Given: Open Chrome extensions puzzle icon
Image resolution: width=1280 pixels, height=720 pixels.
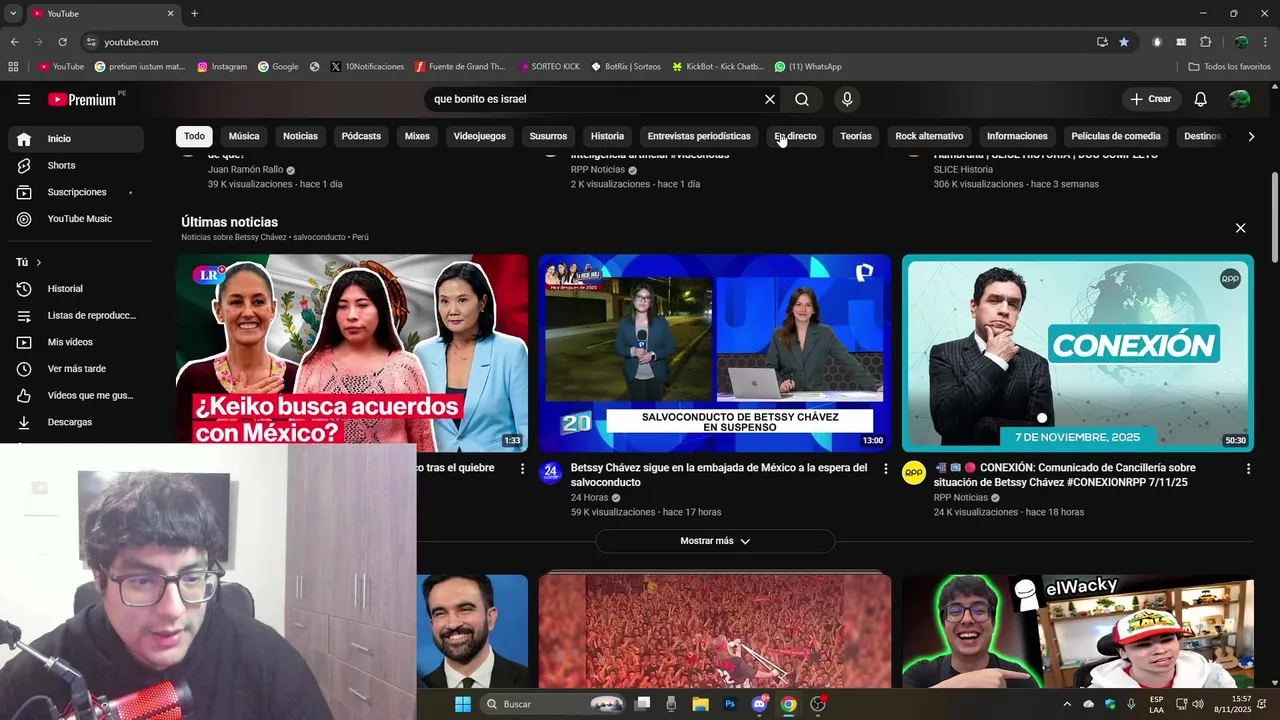Looking at the screenshot, I should pos(1206,42).
